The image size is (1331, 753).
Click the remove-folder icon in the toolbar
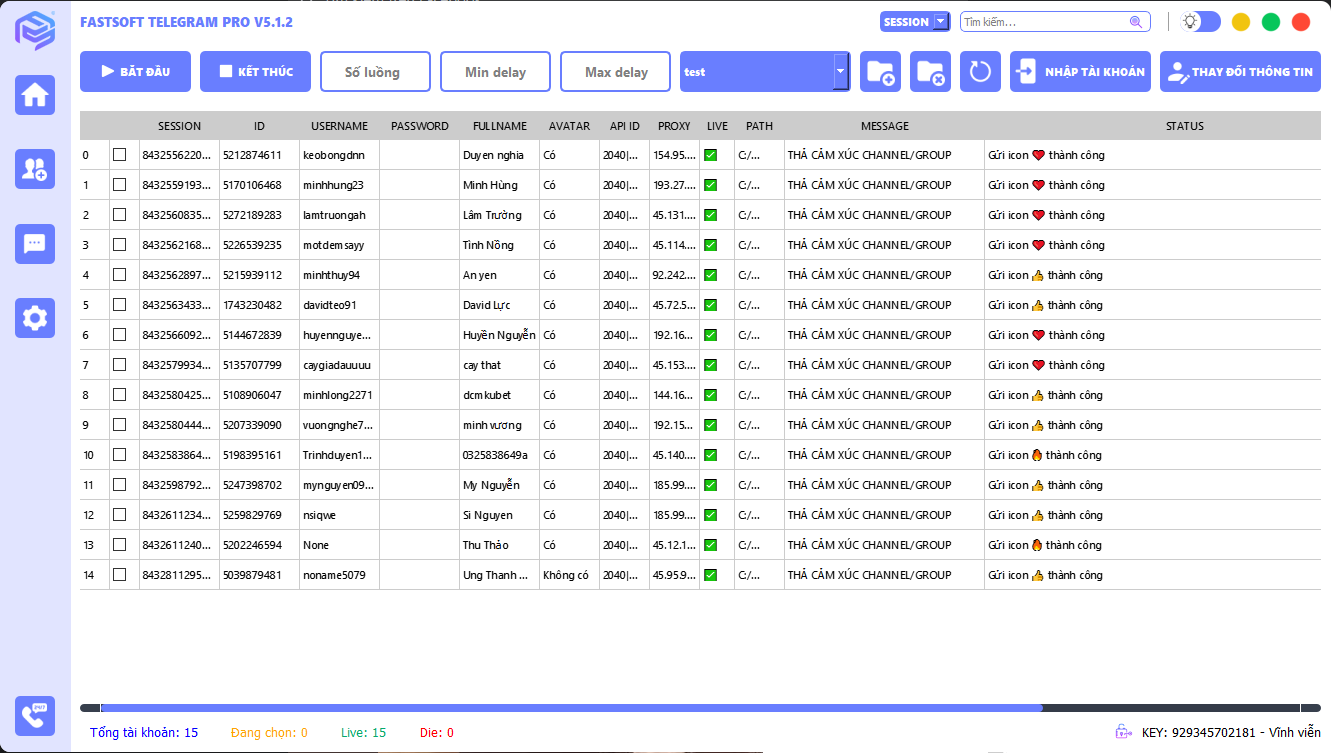(x=930, y=71)
